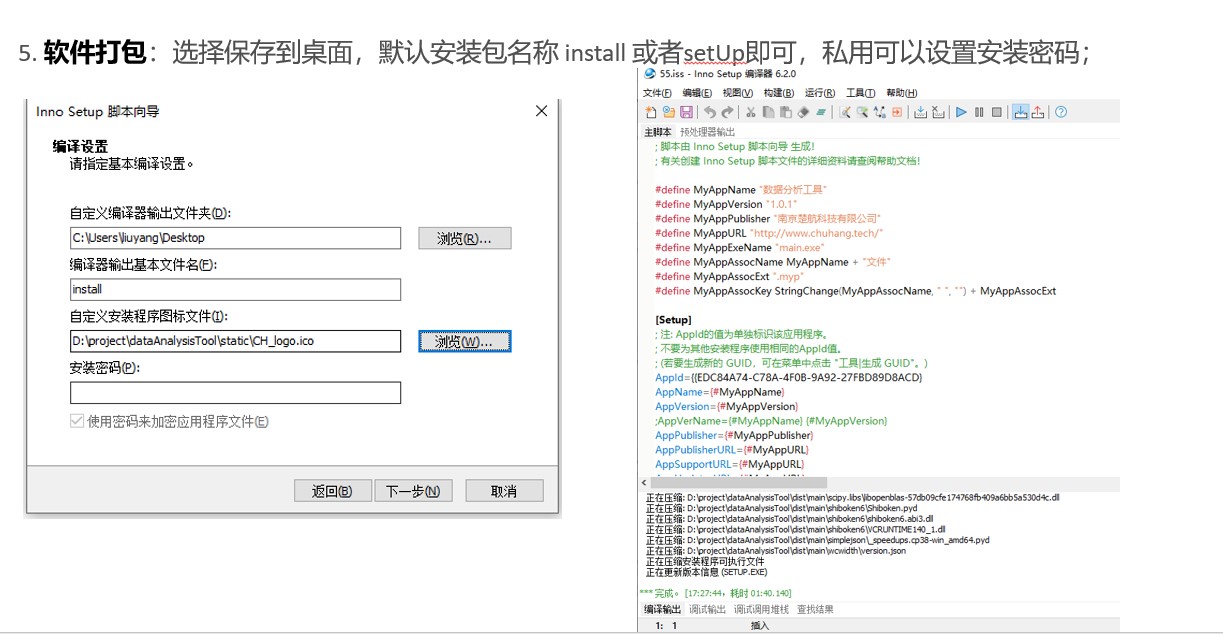Click the Compile toolbar icon
Image resolution: width=1223 pixels, height=634 pixels.
point(920,112)
